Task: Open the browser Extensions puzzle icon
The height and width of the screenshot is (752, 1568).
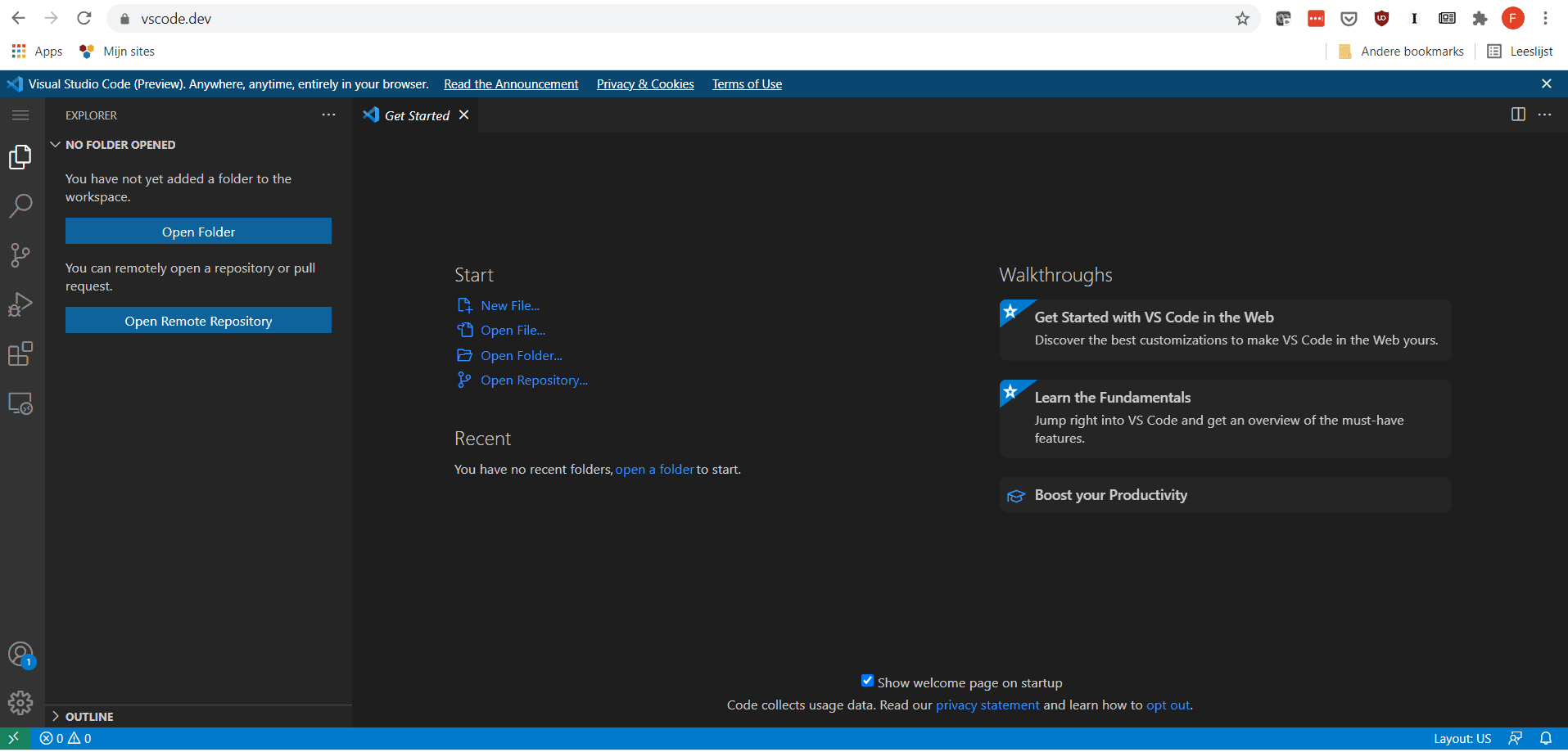Action: pos(1480,18)
